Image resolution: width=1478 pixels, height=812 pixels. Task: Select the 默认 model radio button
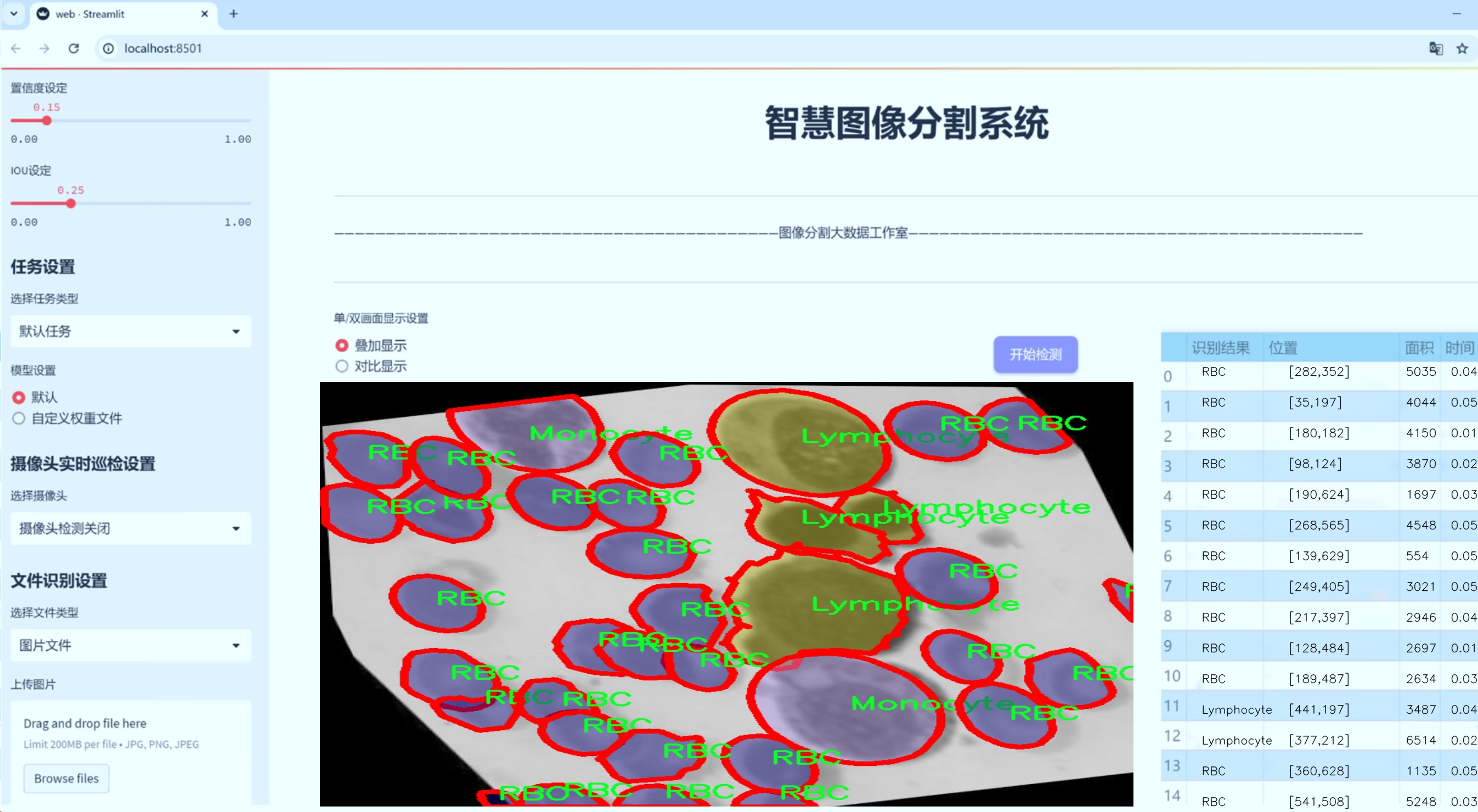(19, 397)
